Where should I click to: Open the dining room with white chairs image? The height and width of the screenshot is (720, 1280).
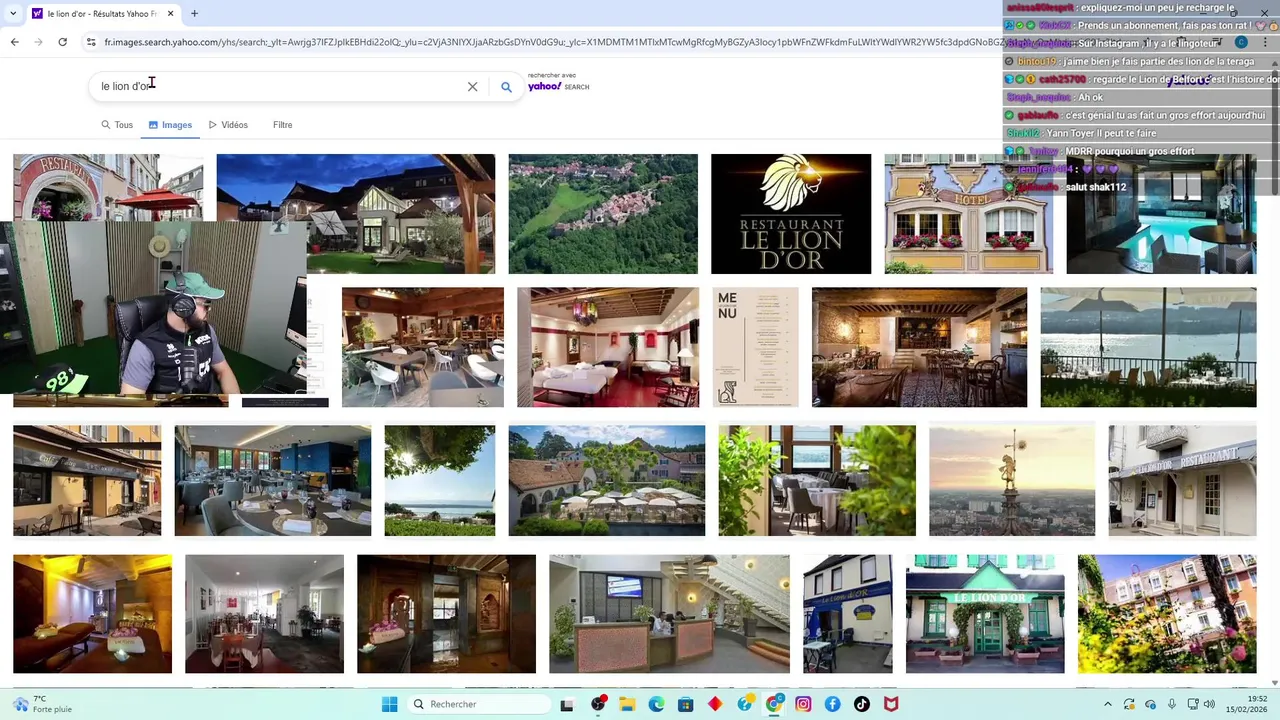pos(423,347)
